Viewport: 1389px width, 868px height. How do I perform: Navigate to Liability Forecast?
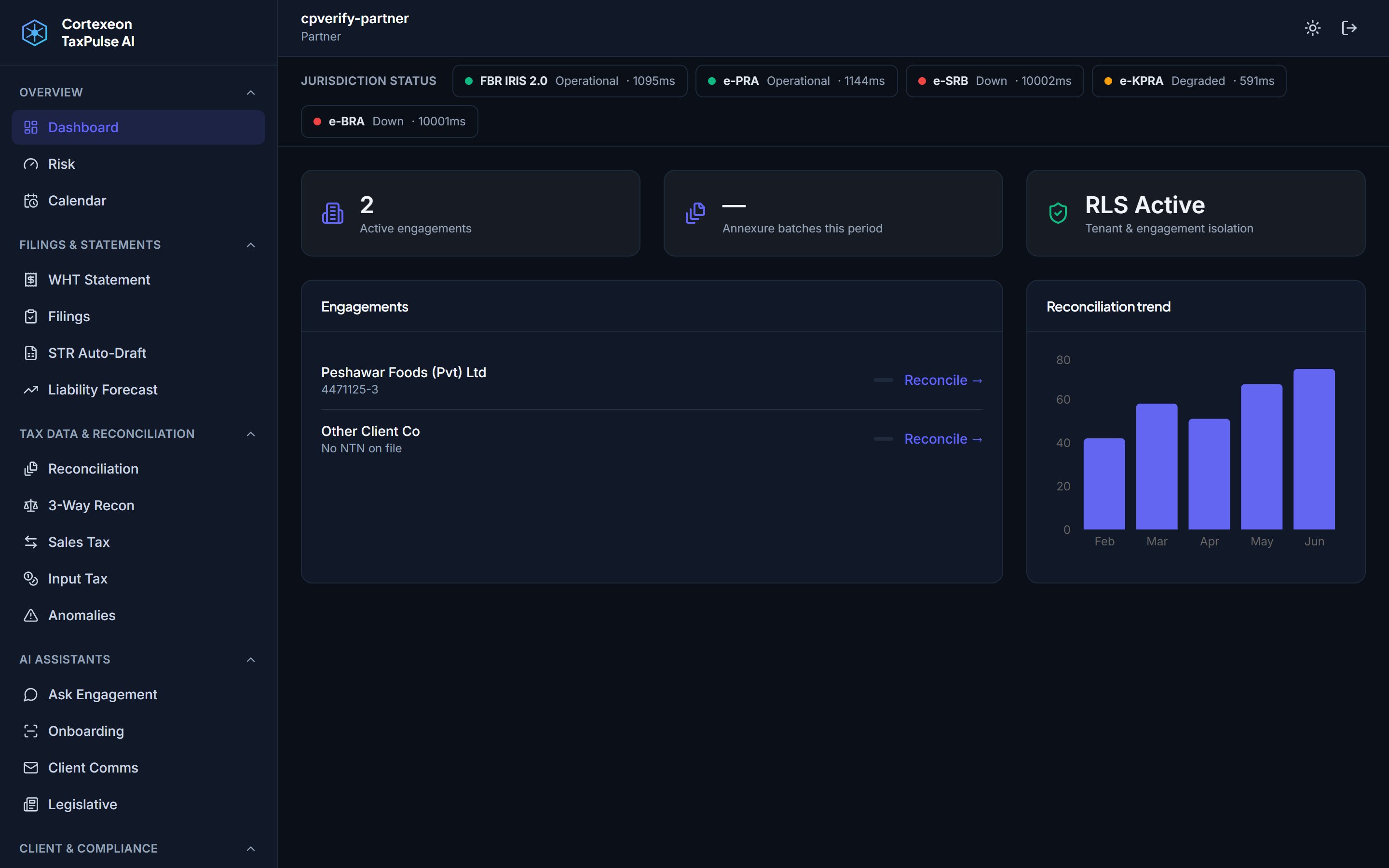138,390
